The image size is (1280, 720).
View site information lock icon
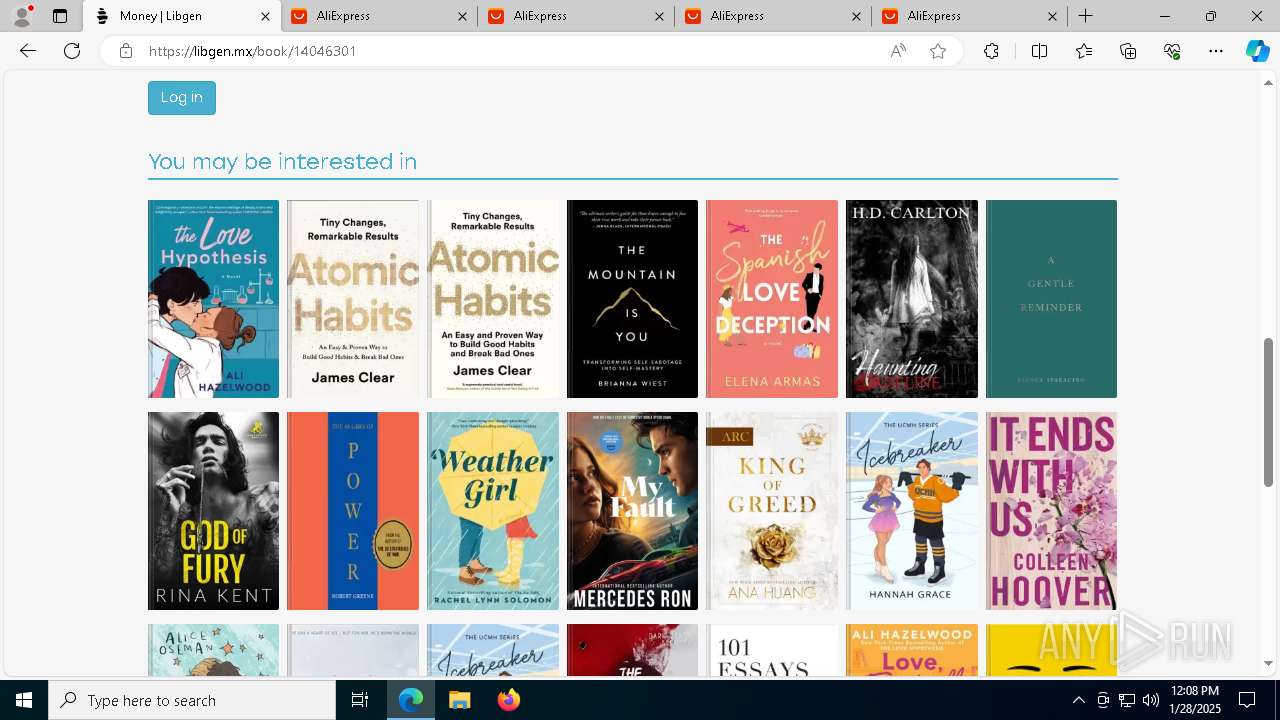(126, 51)
